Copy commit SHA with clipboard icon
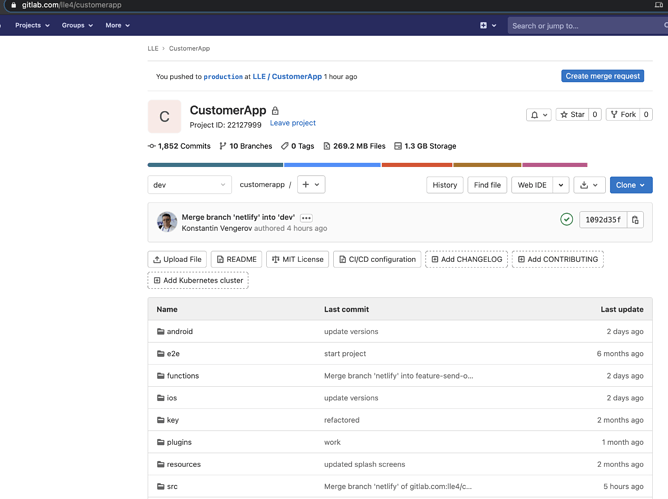Screen dimensions: 668x499 [635, 220]
